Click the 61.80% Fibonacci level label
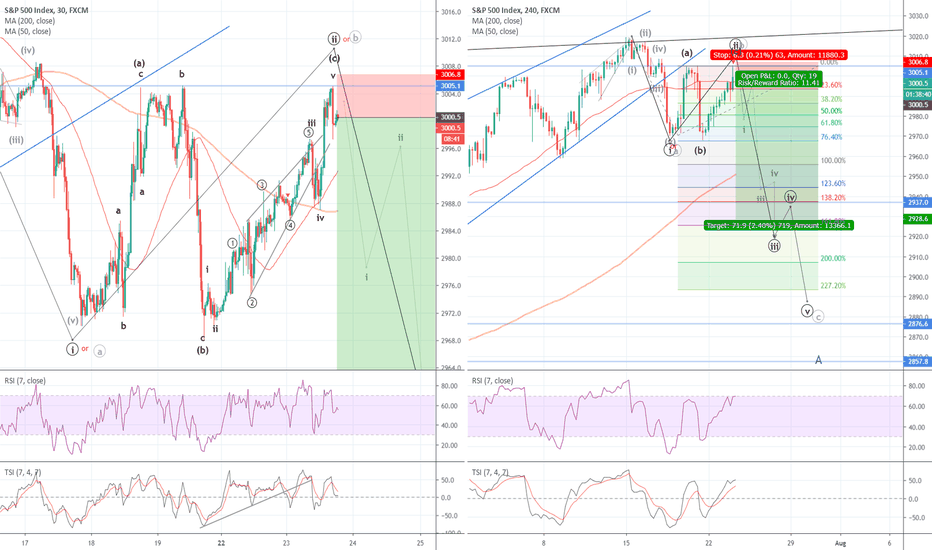The image size is (932, 550). pyautogui.click(x=831, y=123)
